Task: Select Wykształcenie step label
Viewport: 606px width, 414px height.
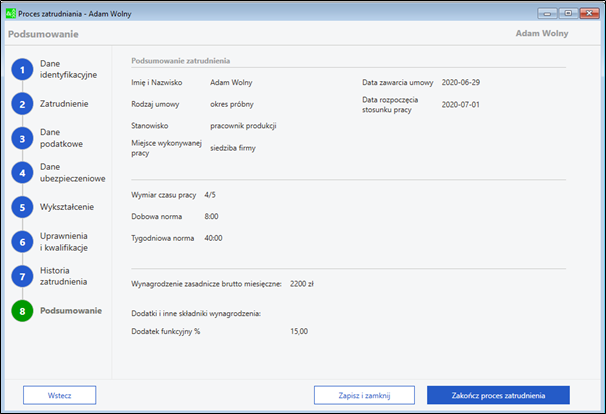Action: click(67, 207)
